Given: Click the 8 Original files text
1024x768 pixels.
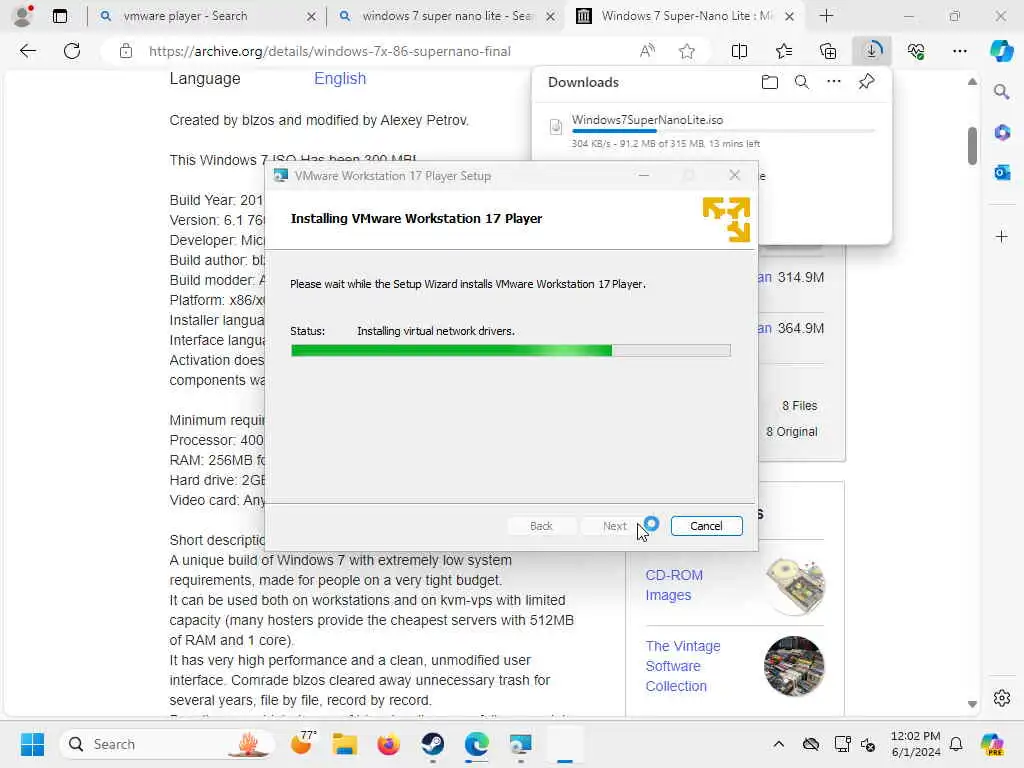Looking at the screenshot, I should coord(792,432).
